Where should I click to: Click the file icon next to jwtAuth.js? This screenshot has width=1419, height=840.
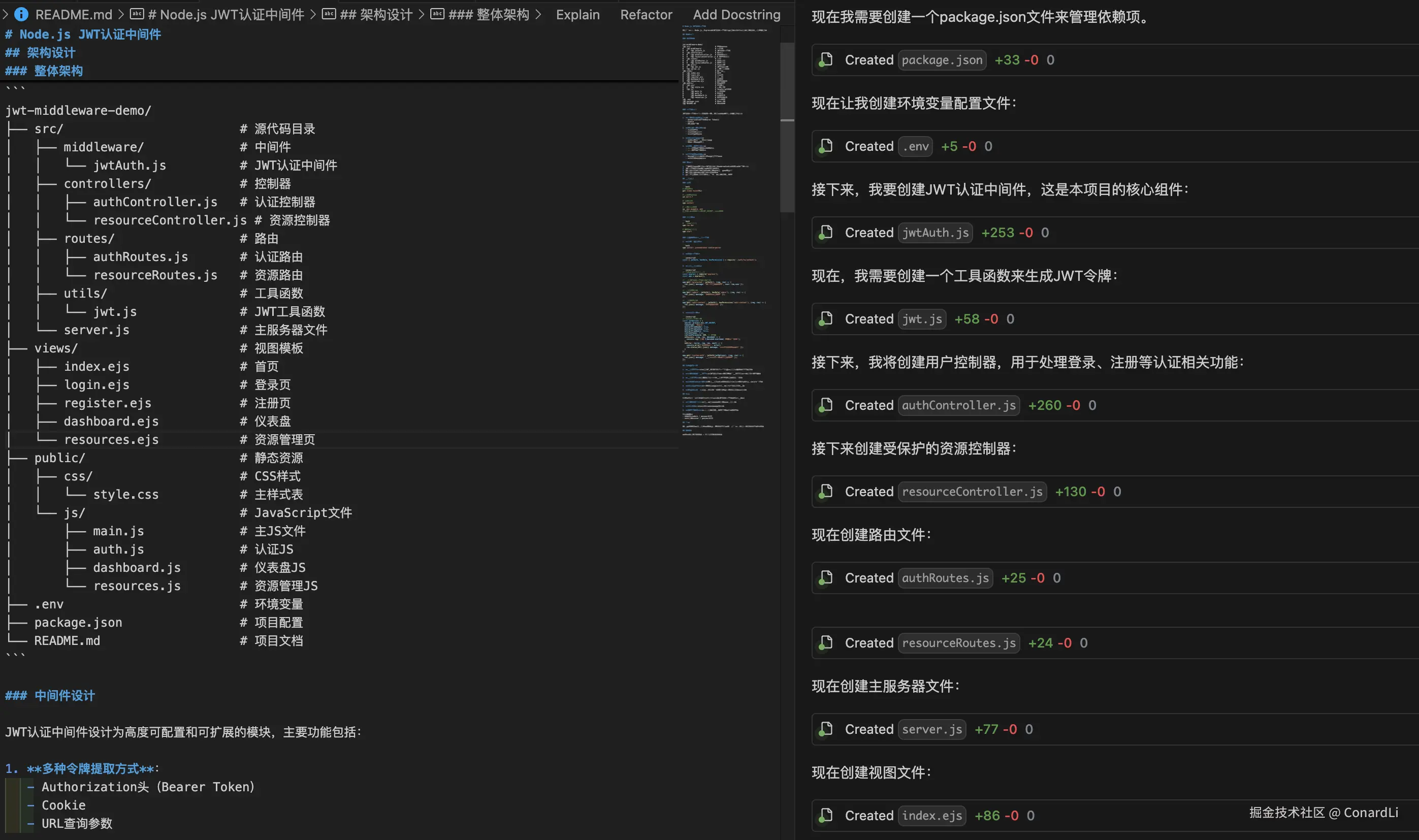tap(826, 233)
